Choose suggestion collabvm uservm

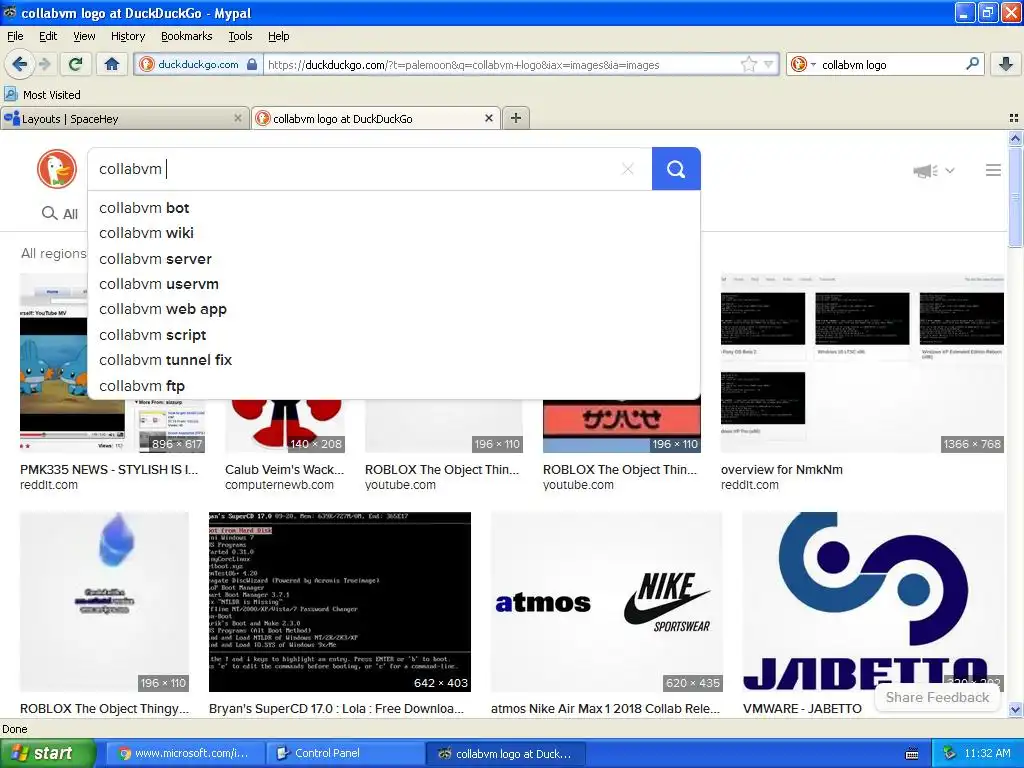tap(394, 284)
